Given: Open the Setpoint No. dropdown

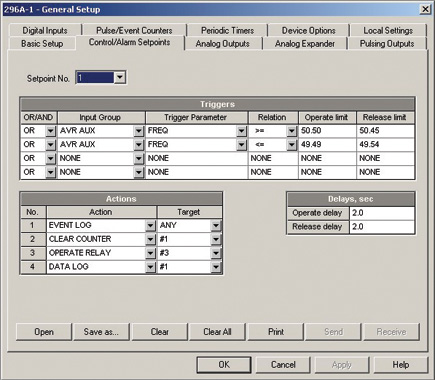Looking at the screenshot, I should 120,78.
